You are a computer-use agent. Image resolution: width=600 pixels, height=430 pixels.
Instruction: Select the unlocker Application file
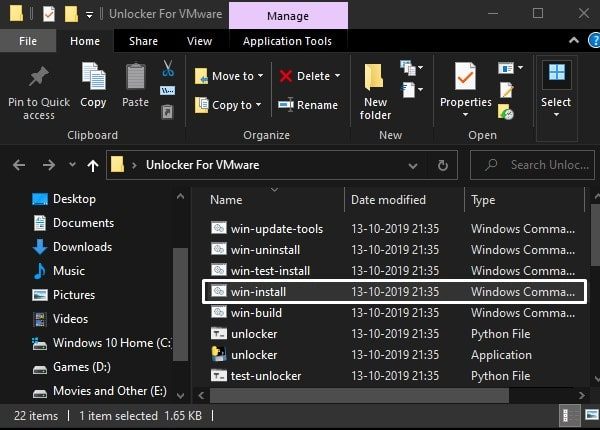254,355
